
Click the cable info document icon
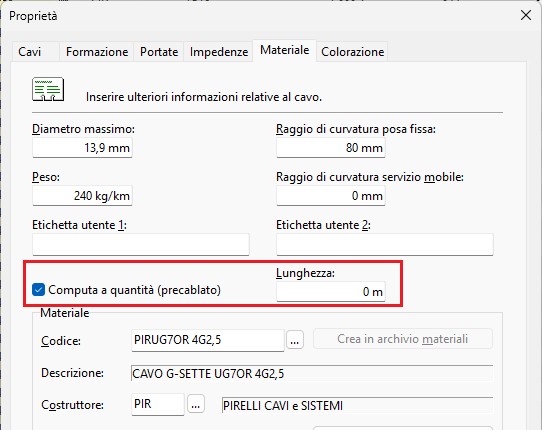[48, 90]
